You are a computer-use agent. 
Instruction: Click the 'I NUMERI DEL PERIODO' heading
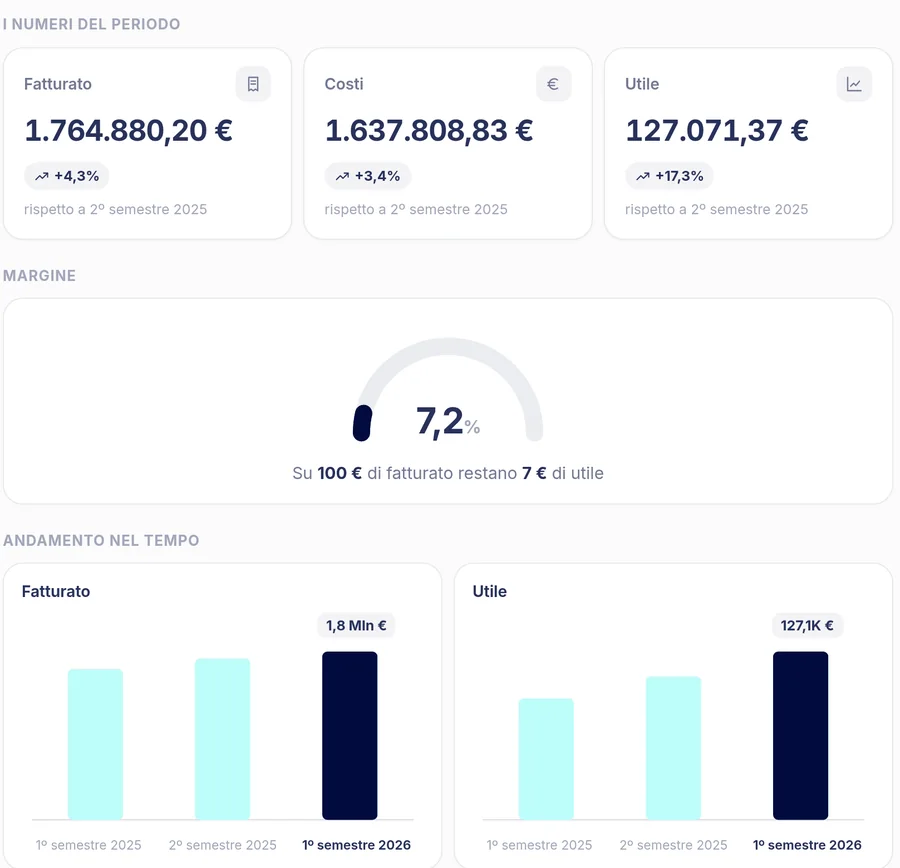tap(92, 24)
